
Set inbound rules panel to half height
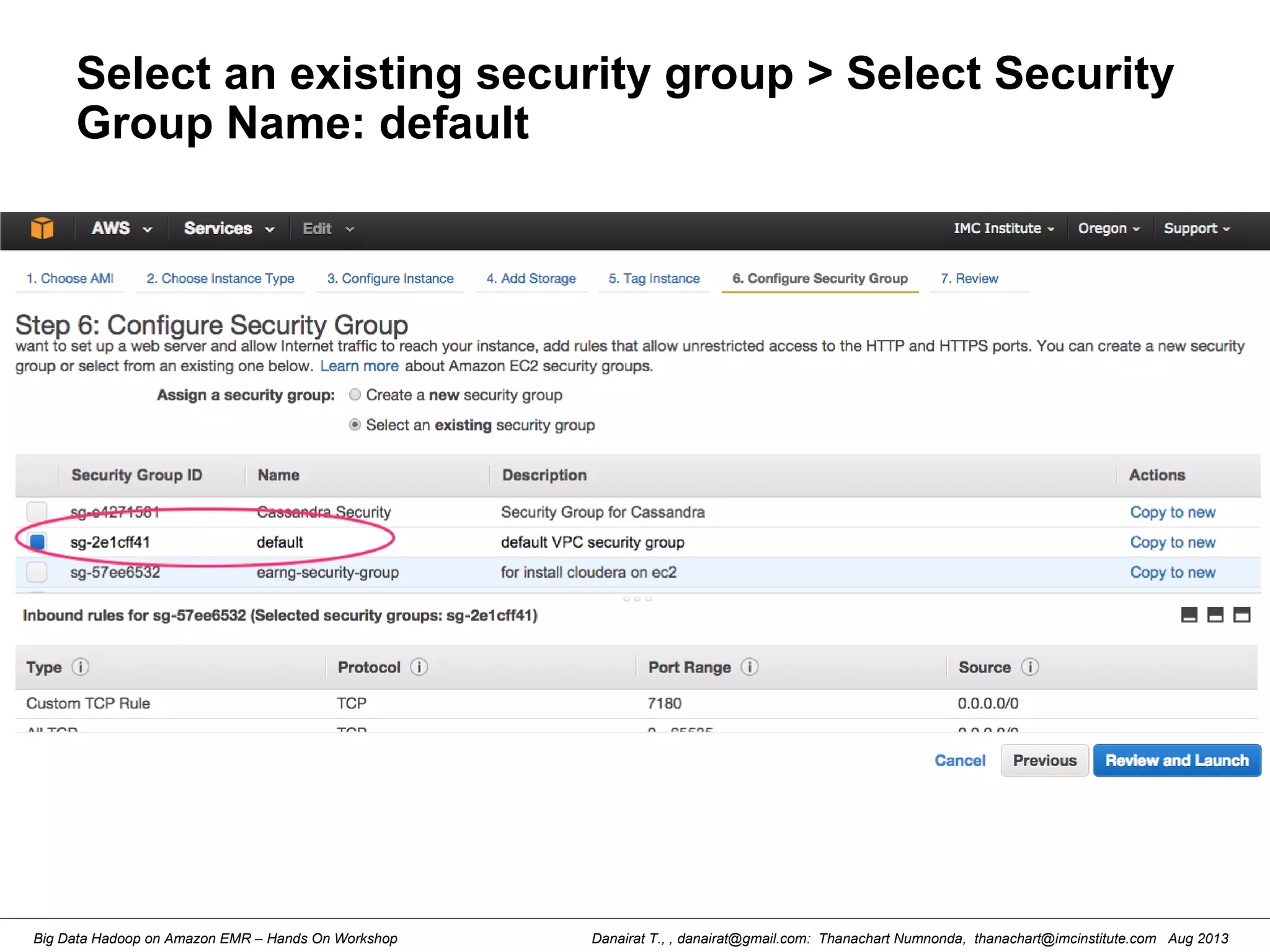tap(1215, 615)
